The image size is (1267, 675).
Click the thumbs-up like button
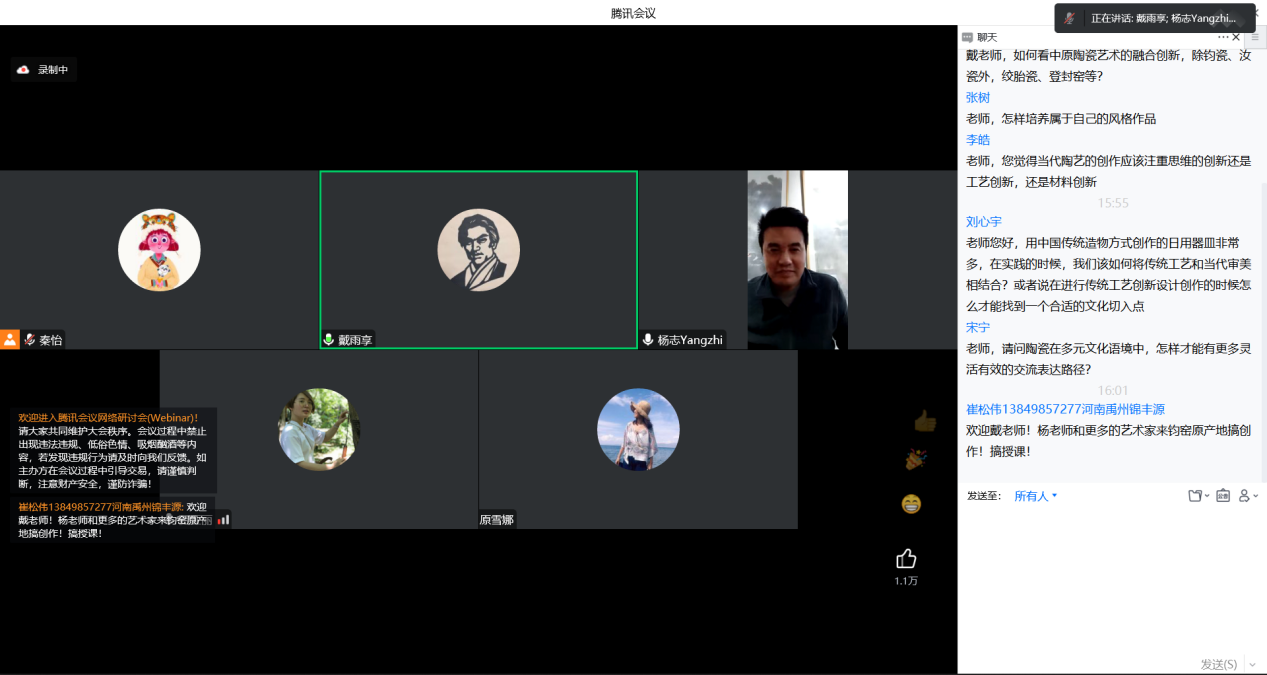(x=906, y=559)
